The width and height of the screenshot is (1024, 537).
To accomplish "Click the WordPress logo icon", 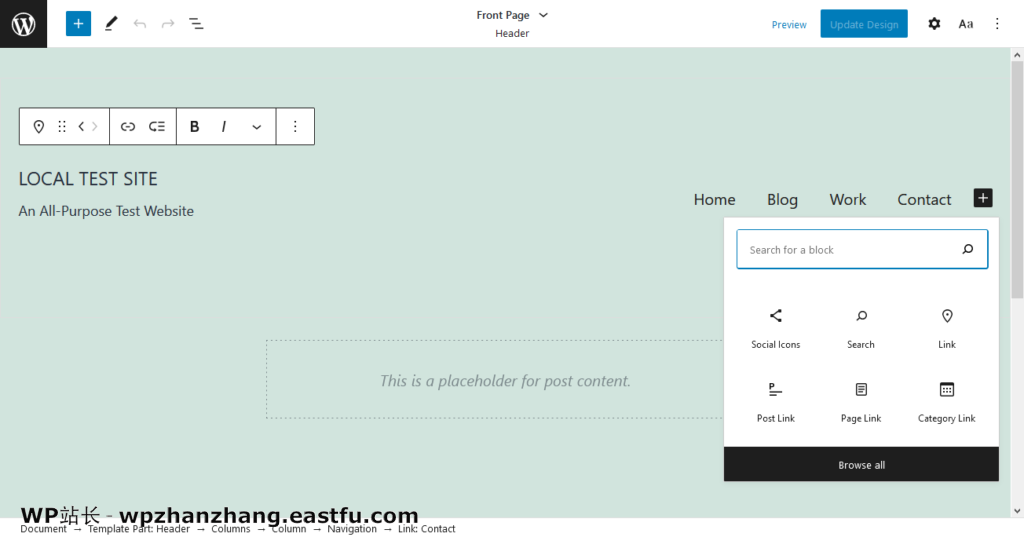I will click(23, 24).
